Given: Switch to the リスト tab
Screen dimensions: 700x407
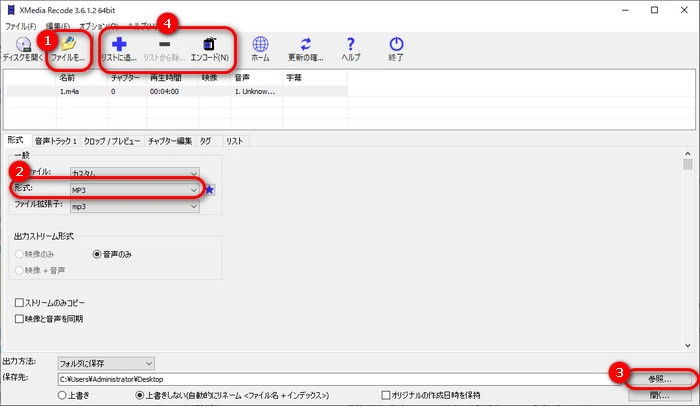Looking at the screenshot, I should point(234,141).
